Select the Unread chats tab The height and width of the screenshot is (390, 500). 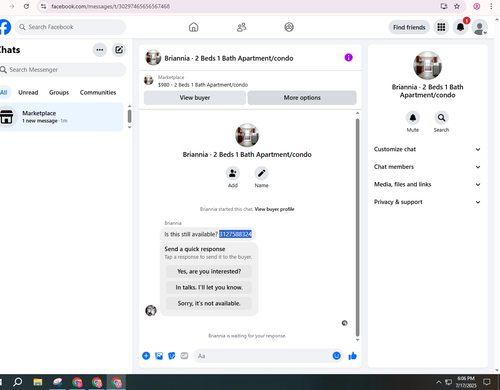[28, 92]
